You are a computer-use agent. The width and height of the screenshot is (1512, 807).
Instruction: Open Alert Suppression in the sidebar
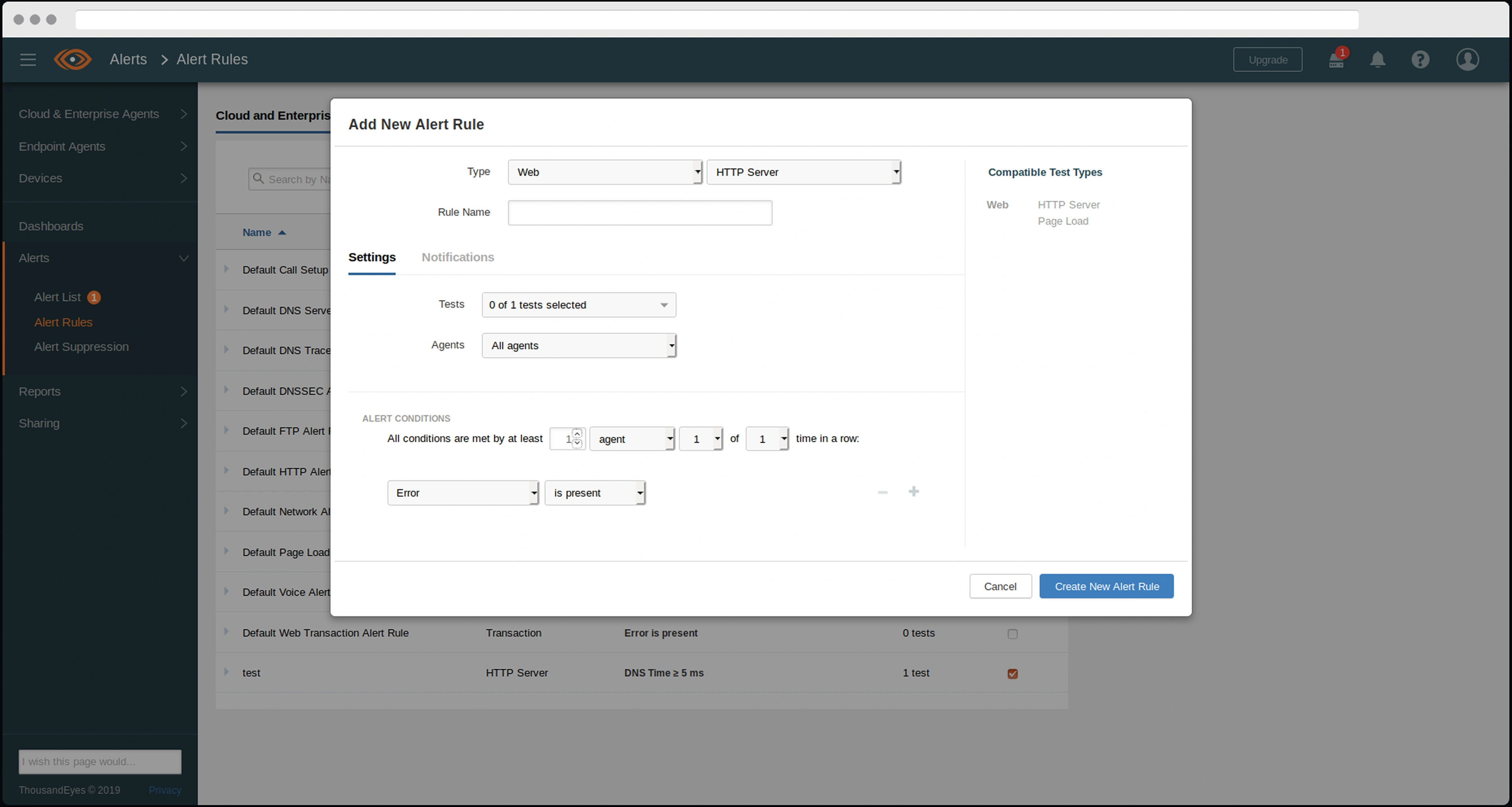(81, 347)
